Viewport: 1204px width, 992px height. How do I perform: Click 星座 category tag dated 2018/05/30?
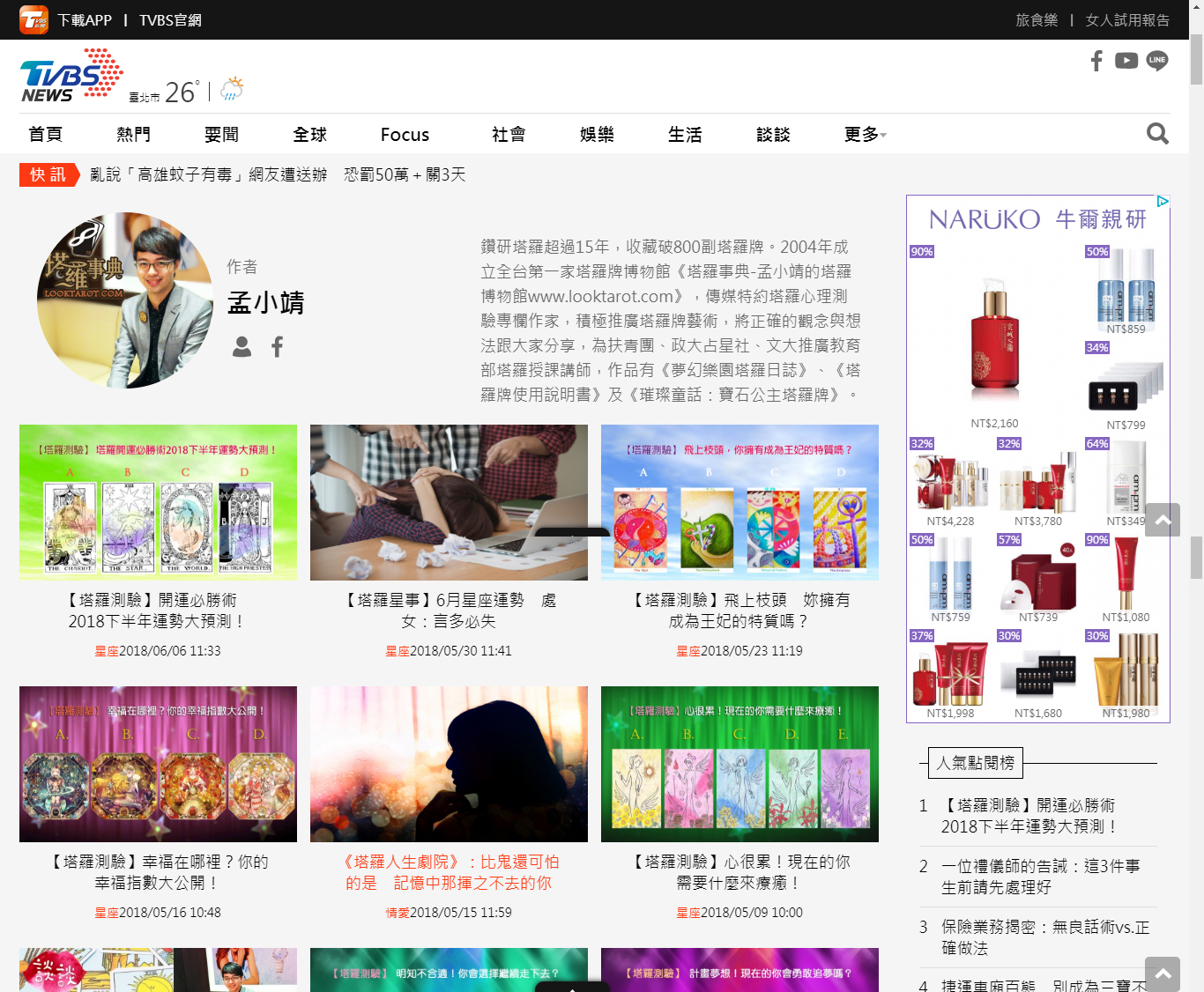pyautogui.click(x=398, y=651)
